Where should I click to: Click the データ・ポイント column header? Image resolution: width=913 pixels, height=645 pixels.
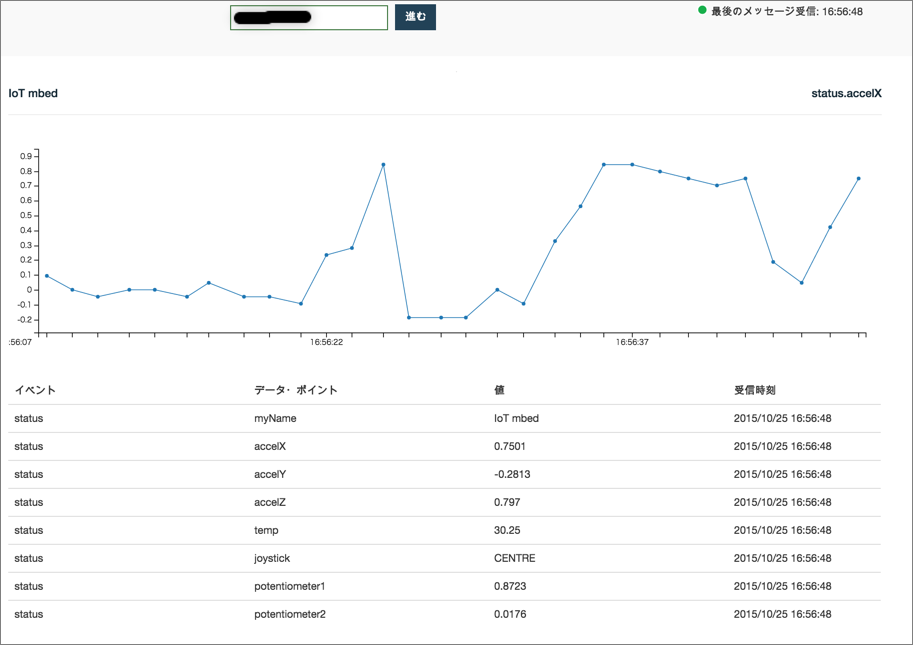(x=296, y=390)
